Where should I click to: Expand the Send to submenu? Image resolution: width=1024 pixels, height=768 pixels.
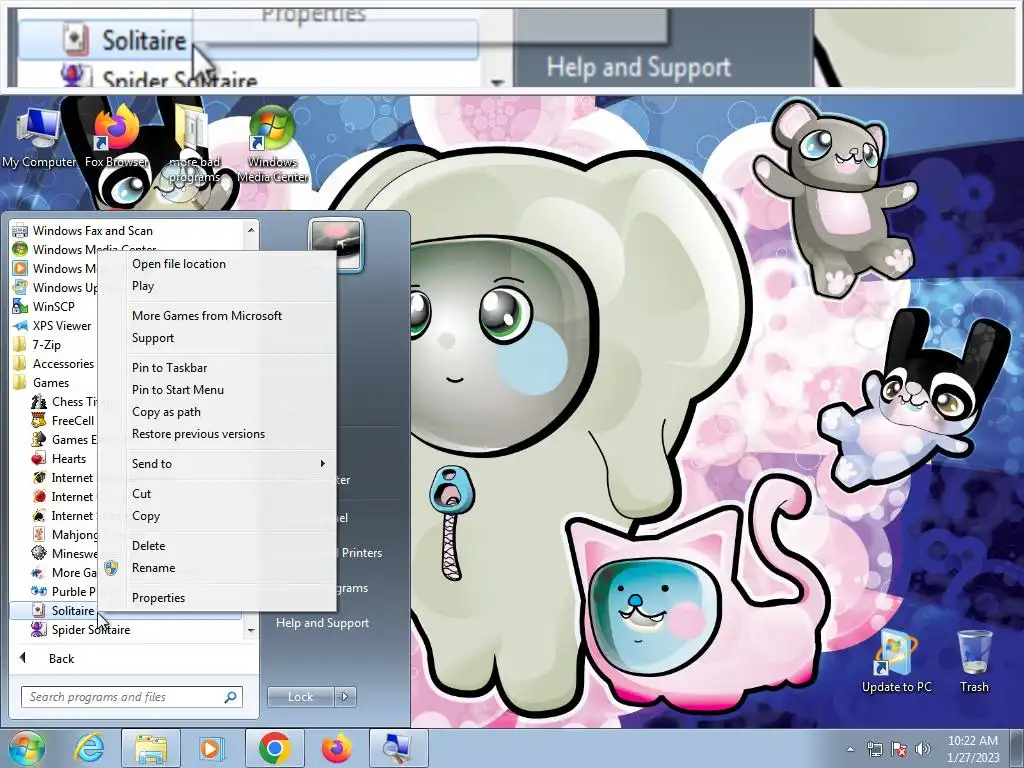click(x=217, y=464)
